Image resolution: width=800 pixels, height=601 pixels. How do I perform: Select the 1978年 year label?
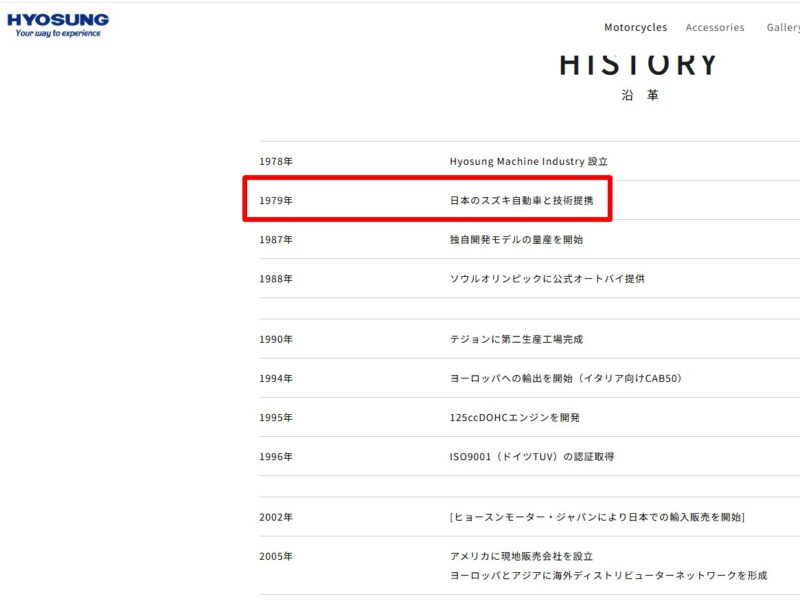(x=276, y=161)
